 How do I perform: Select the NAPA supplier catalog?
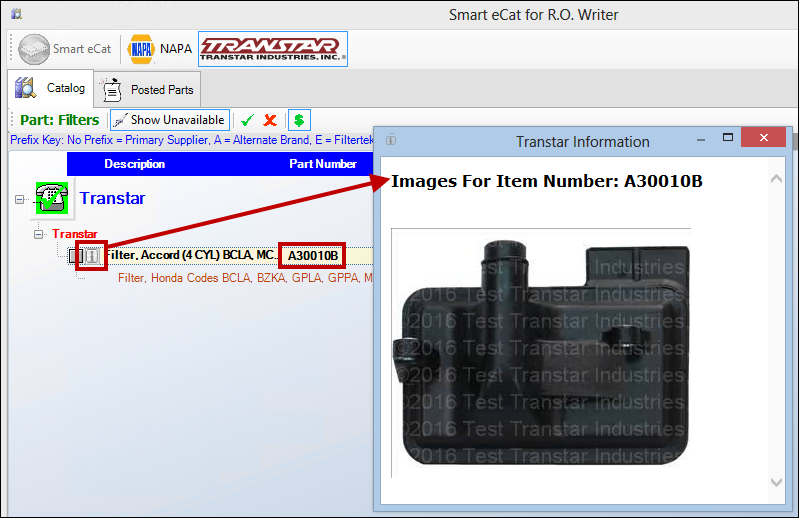click(160, 49)
